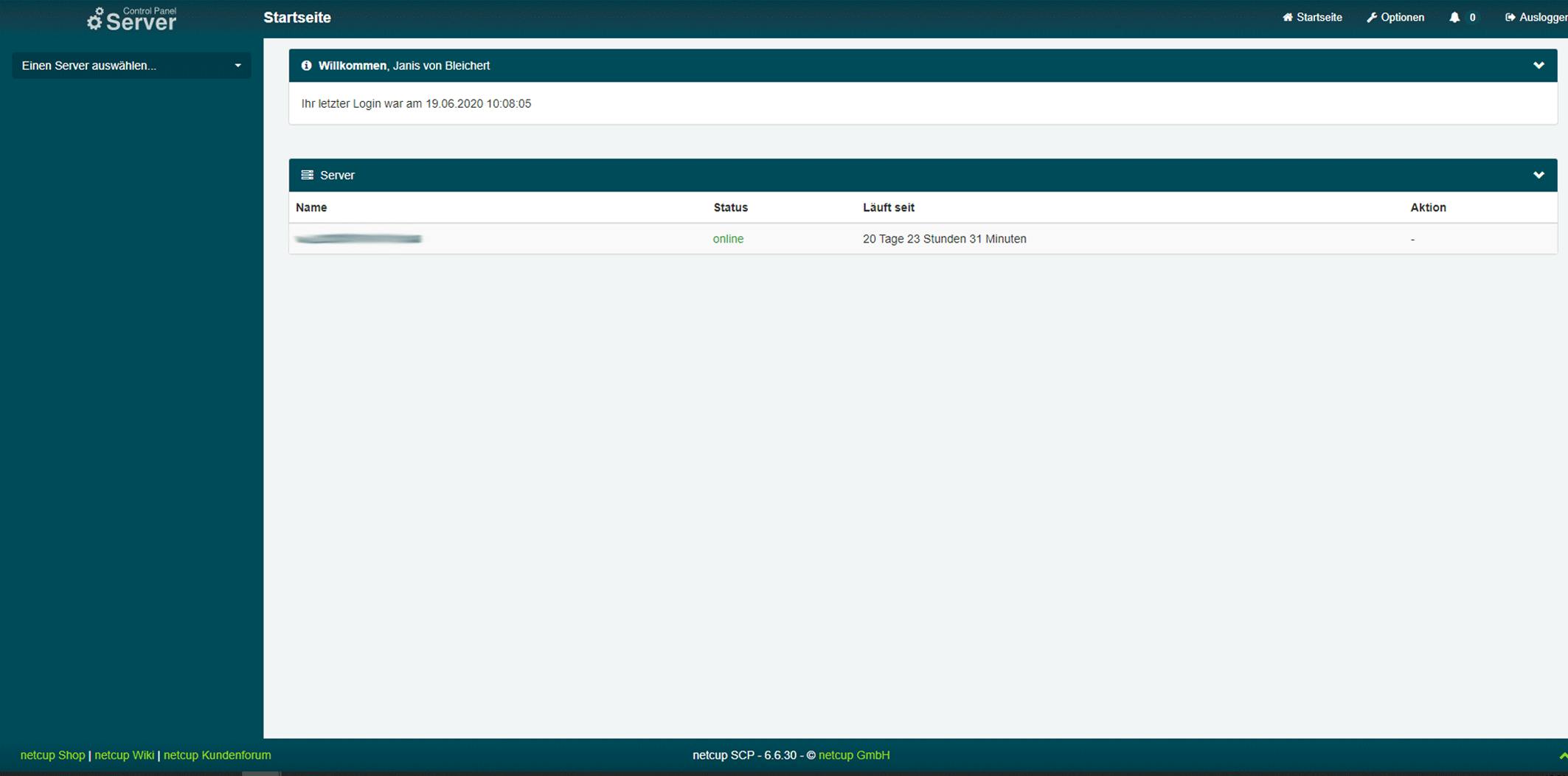Check notifications via the bell icon
The width and height of the screenshot is (1568, 776).
[1454, 17]
